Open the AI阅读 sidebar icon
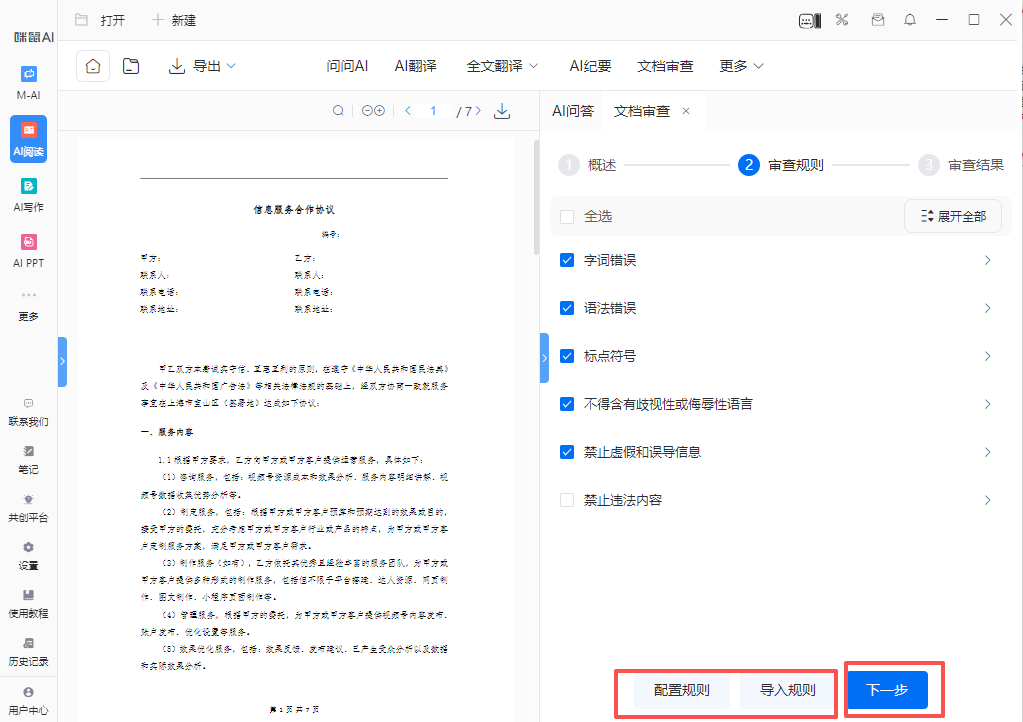Screen dimensions: 1023x722 point(29,137)
